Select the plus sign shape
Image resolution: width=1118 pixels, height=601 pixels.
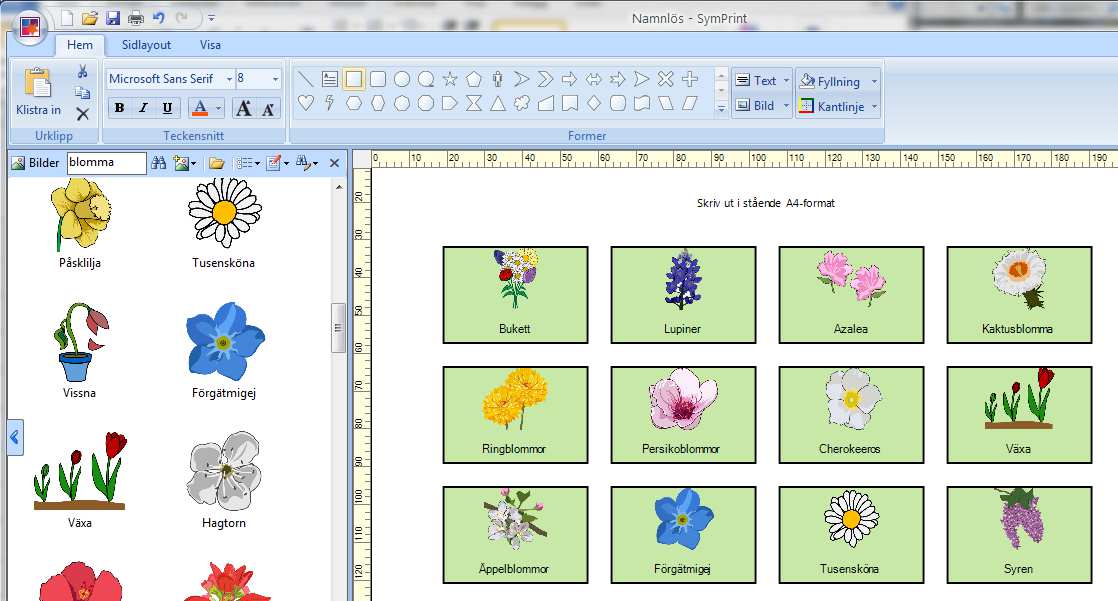point(689,78)
